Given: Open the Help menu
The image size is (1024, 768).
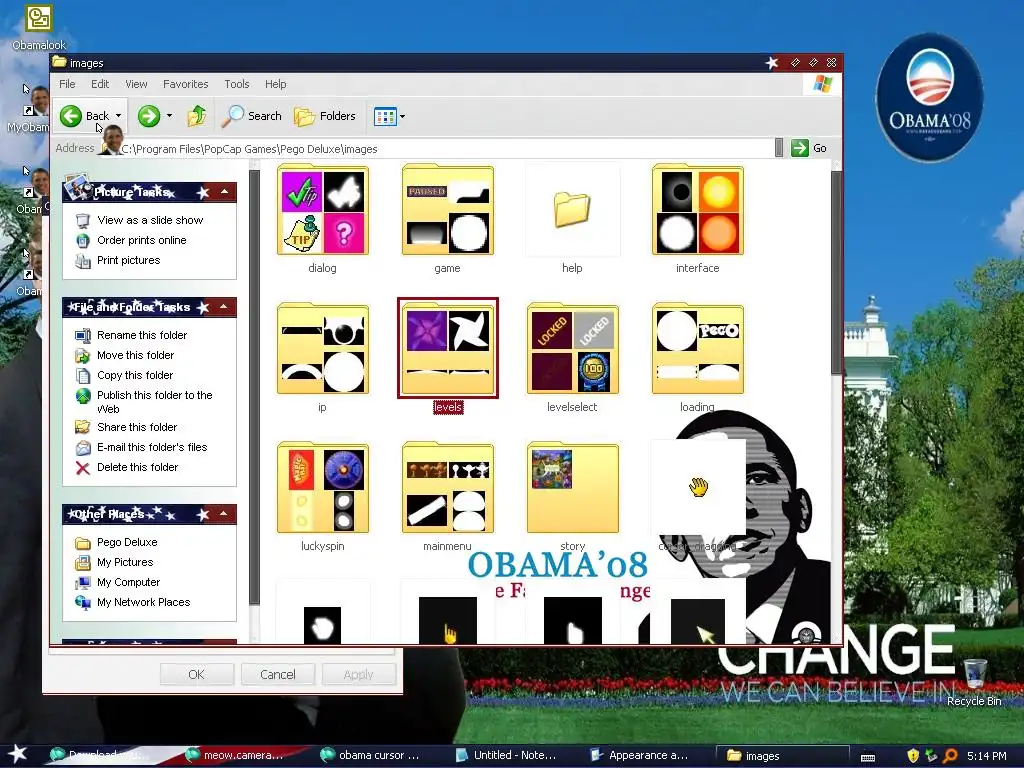Looking at the screenshot, I should click(276, 84).
